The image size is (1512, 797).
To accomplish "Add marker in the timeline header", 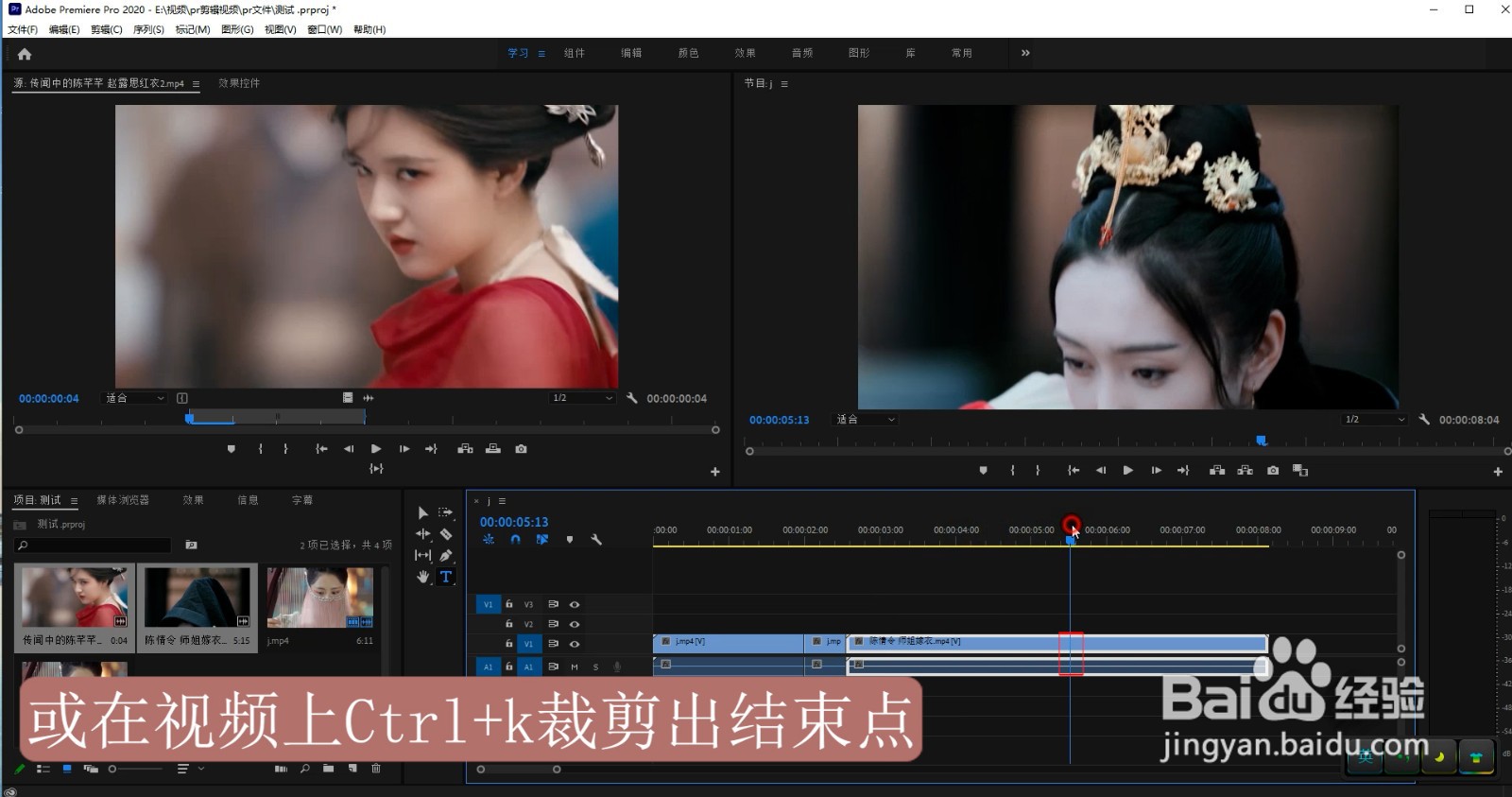I will tap(569, 540).
